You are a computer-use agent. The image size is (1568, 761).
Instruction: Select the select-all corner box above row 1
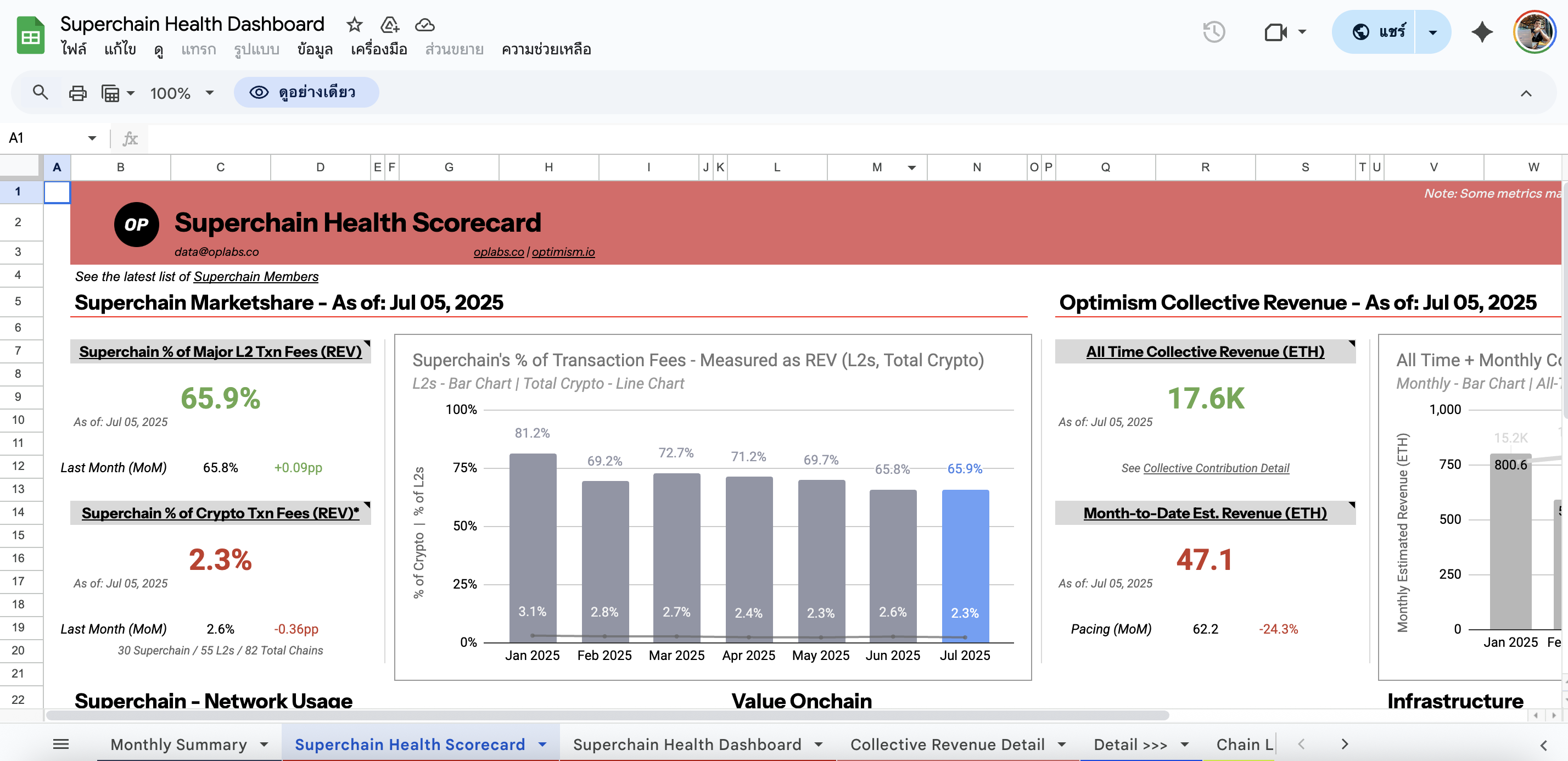pyautogui.click(x=21, y=167)
